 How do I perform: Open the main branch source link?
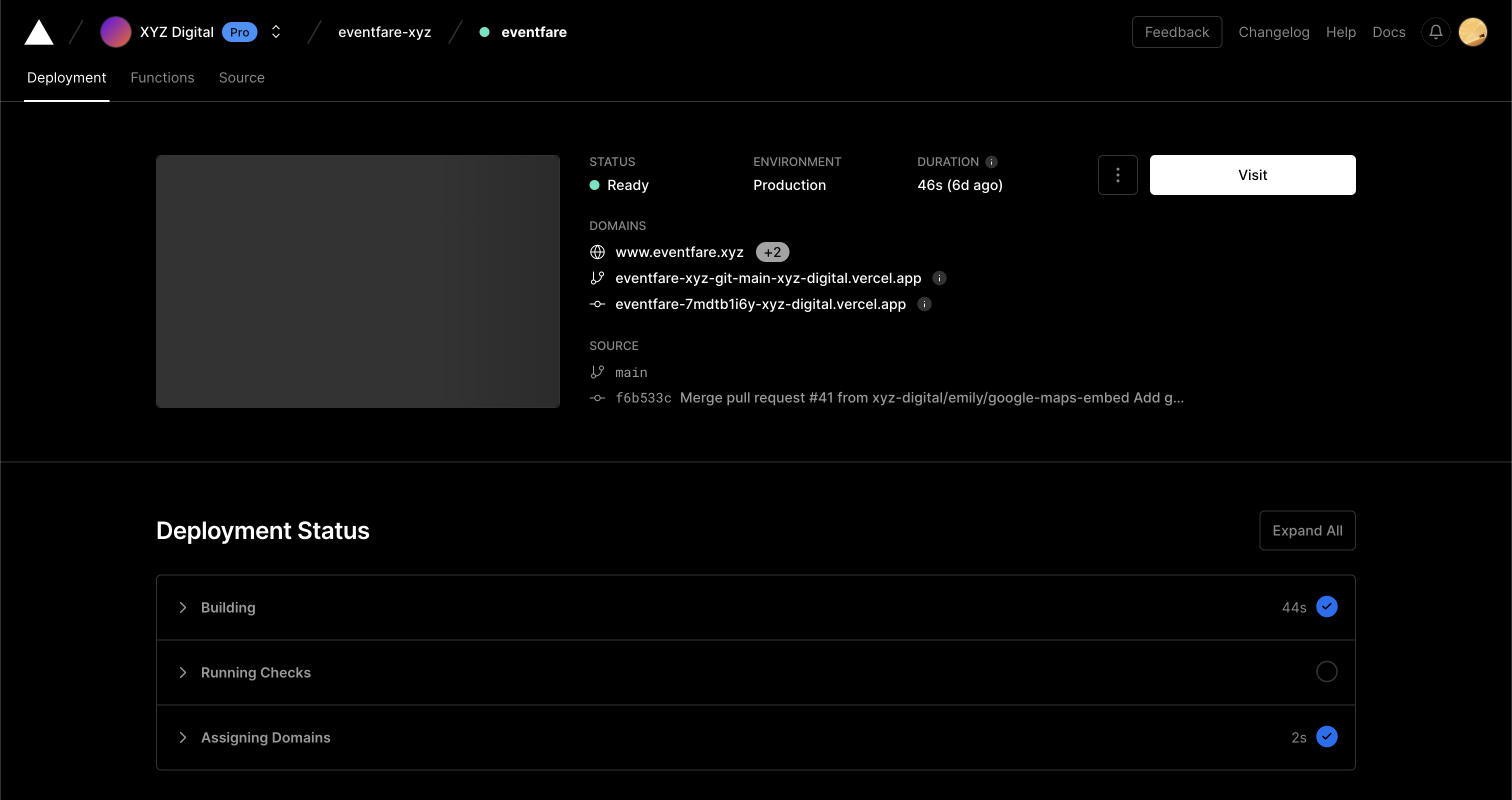coord(631,372)
